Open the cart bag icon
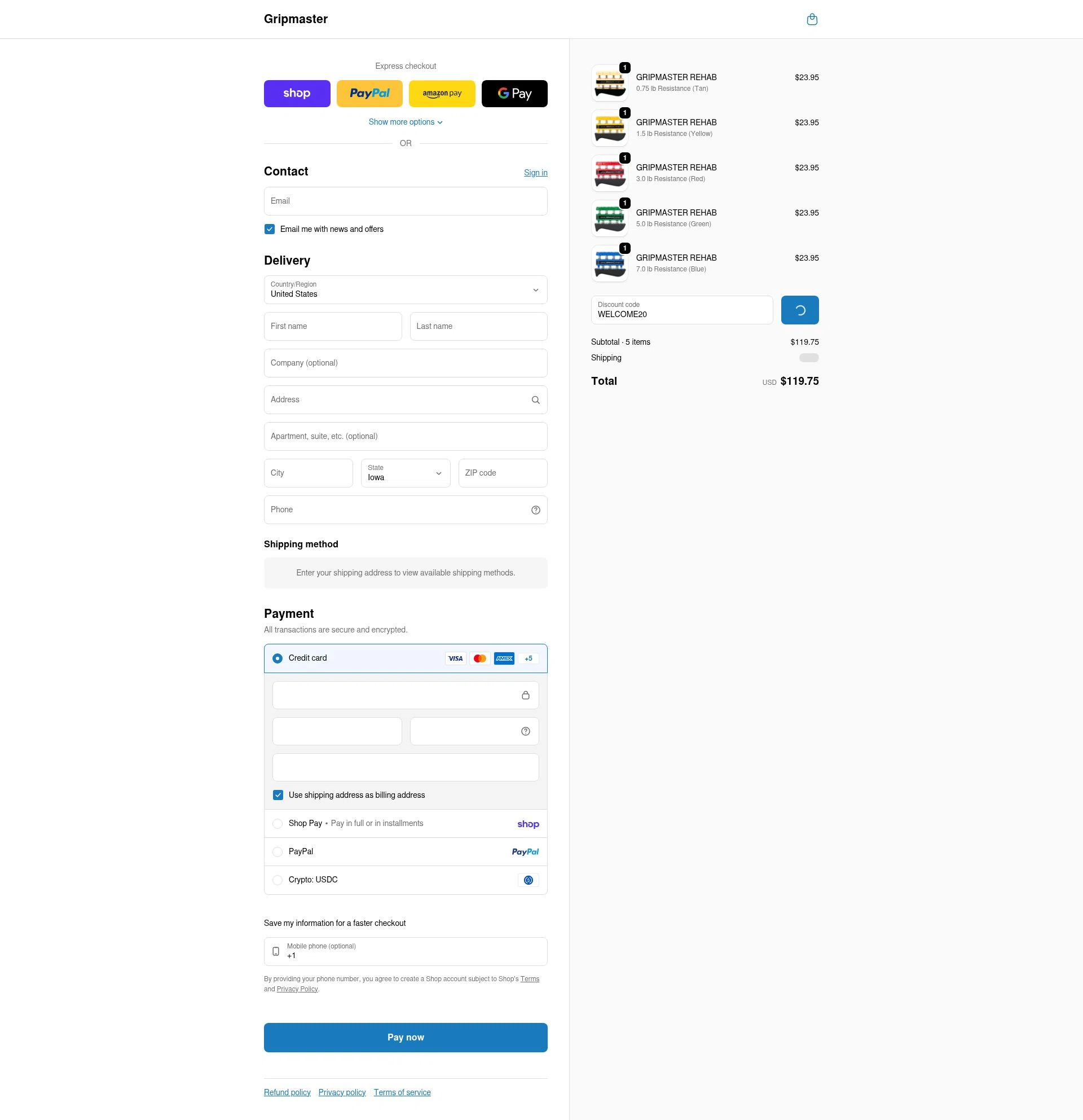The height and width of the screenshot is (1120, 1083). (812, 19)
